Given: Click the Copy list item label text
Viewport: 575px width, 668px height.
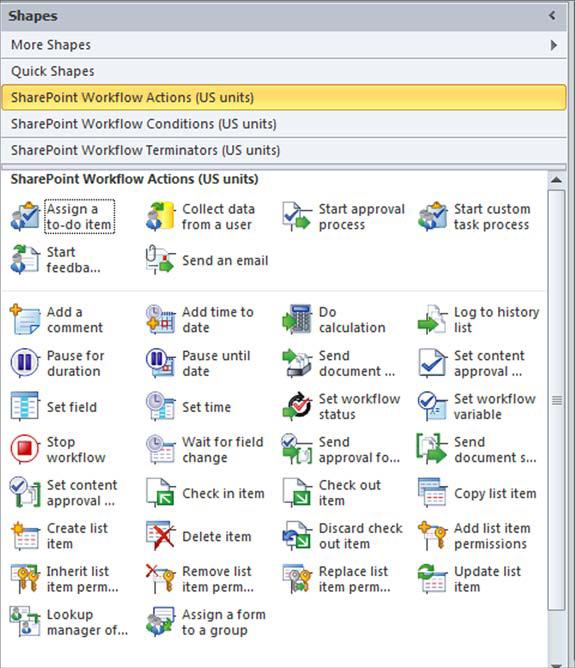Looking at the screenshot, I should pos(495,493).
